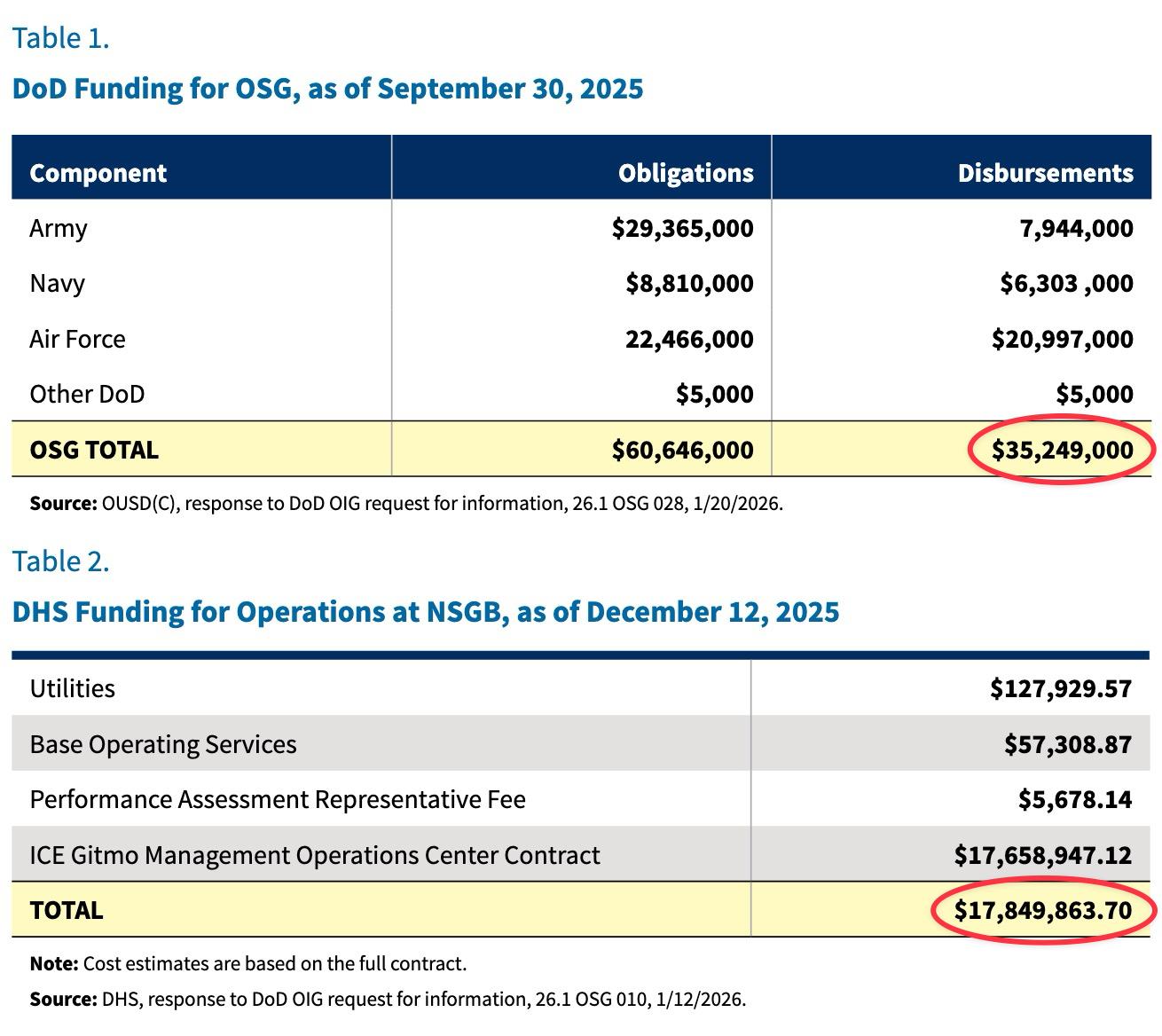Click the Component column header
Image resolution: width=1162 pixels, height=1036 pixels.
click(98, 172)
